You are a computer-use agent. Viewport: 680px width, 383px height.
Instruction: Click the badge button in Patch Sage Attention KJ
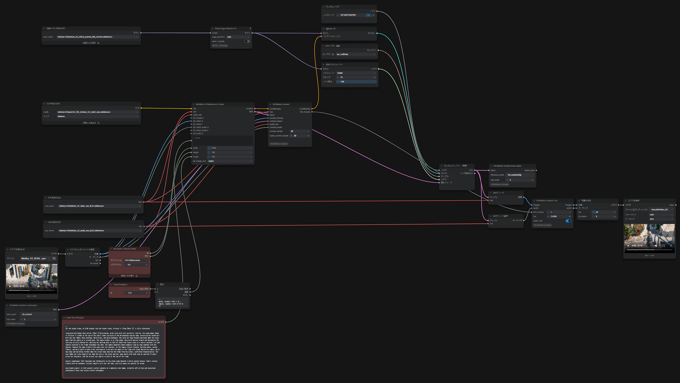220,46
